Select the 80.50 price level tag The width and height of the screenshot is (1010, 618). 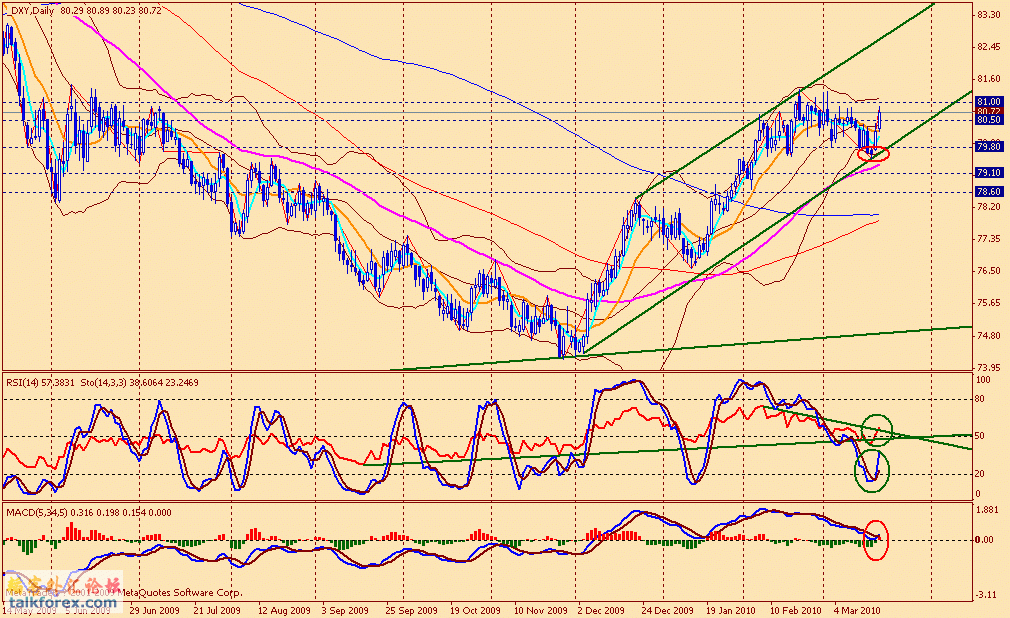point(988,119)
